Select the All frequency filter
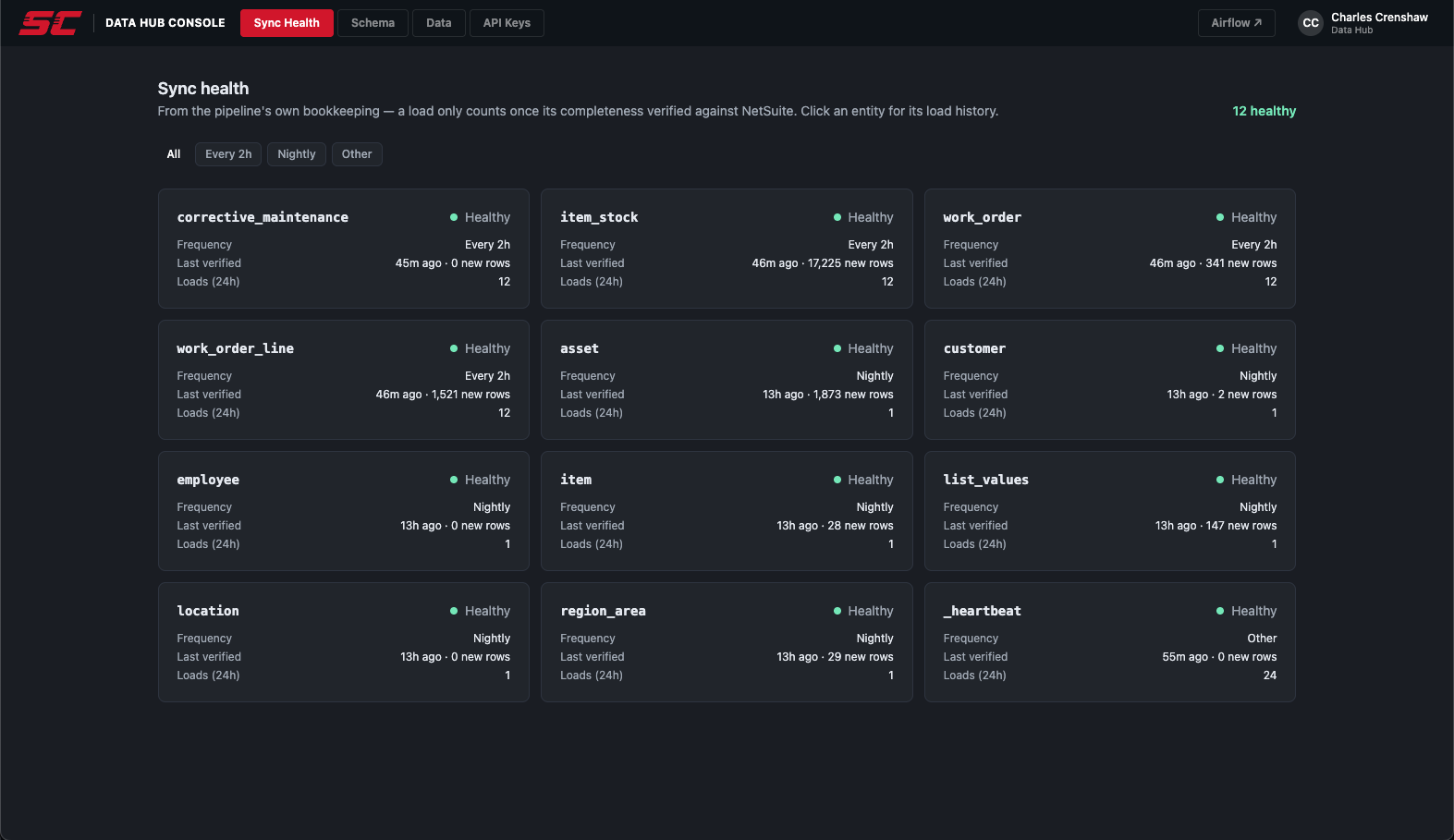1454x840 pixels. click(x=174, y=154)
